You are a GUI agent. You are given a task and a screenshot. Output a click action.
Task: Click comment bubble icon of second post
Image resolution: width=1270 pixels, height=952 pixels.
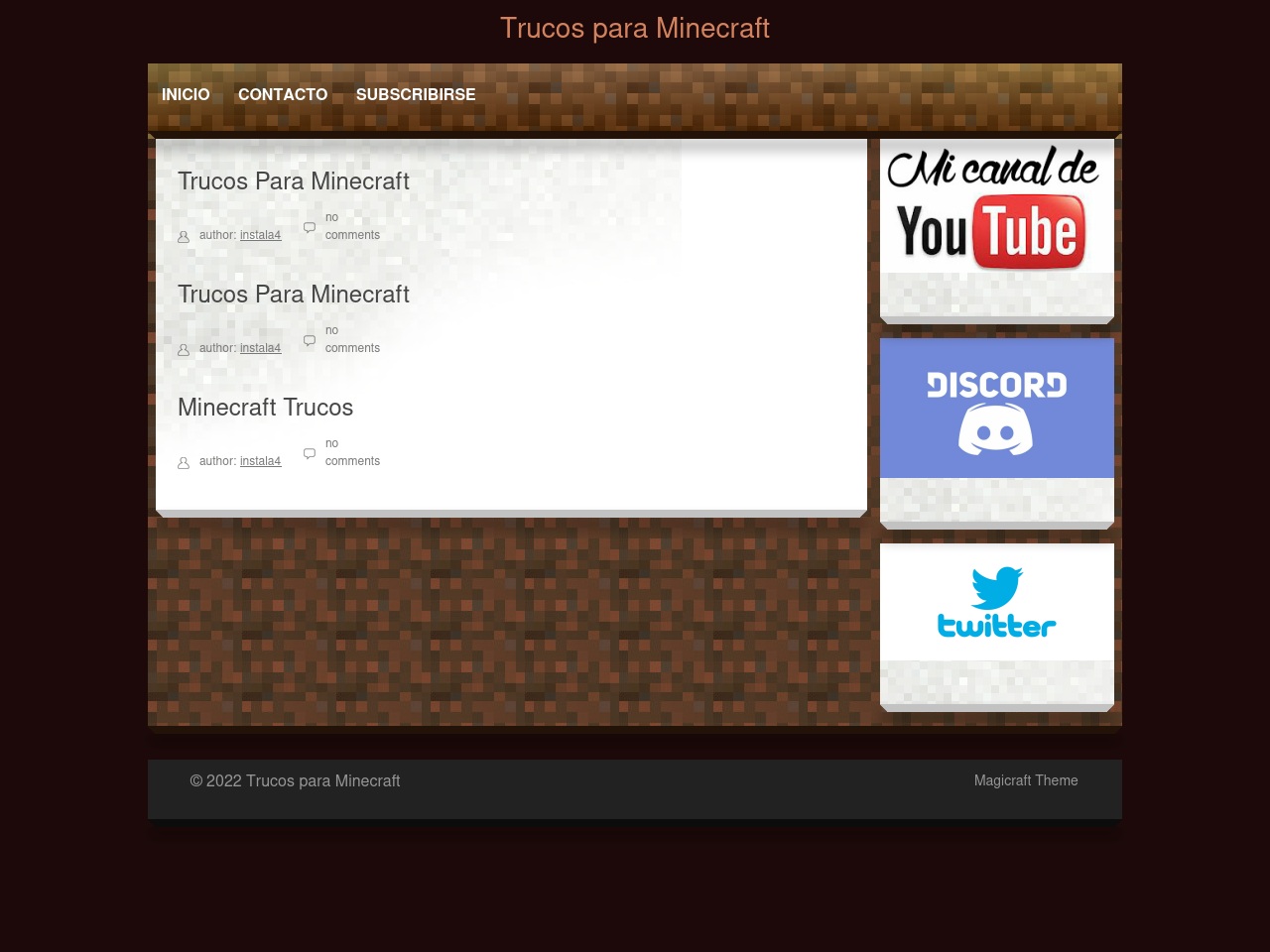tap(310, 340)
